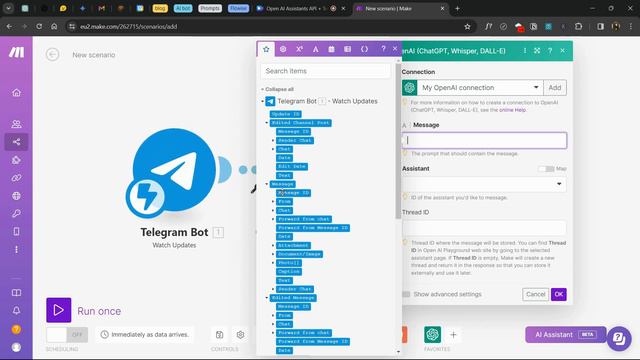Expand Attachment item arrow
The height and width of the screenshot is (360, 640).
coord(273,245)
